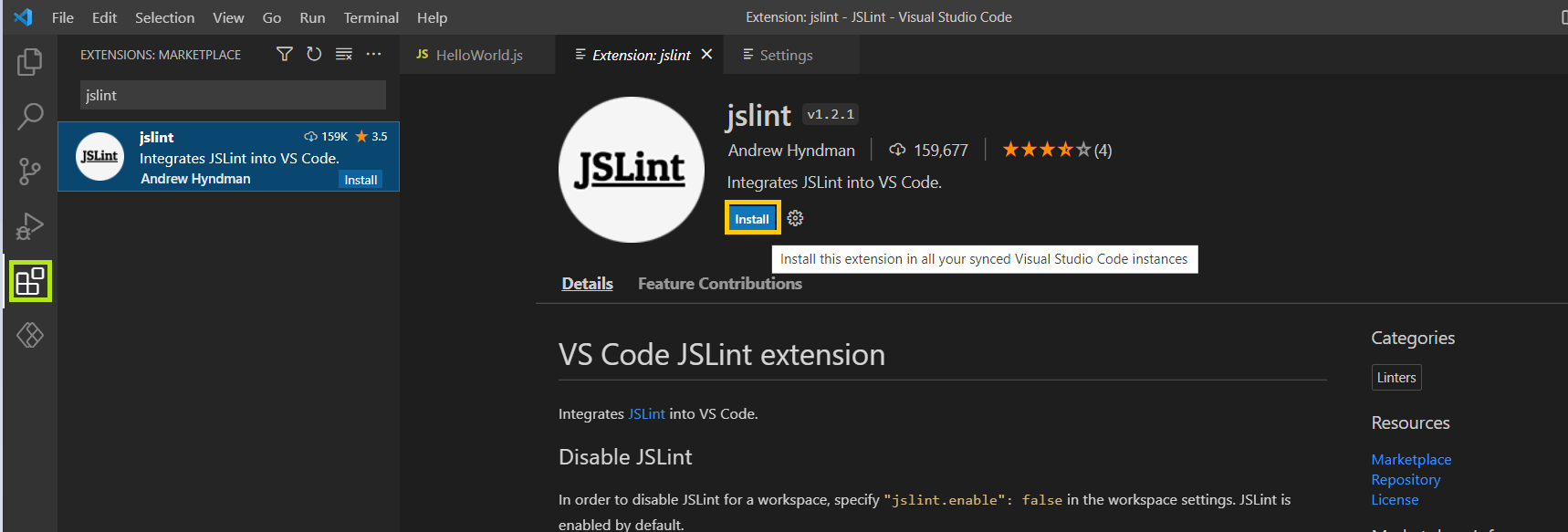Open Source Control view icon
The height and width of the screenshot is (532, 1568).
tap(30, 172)
